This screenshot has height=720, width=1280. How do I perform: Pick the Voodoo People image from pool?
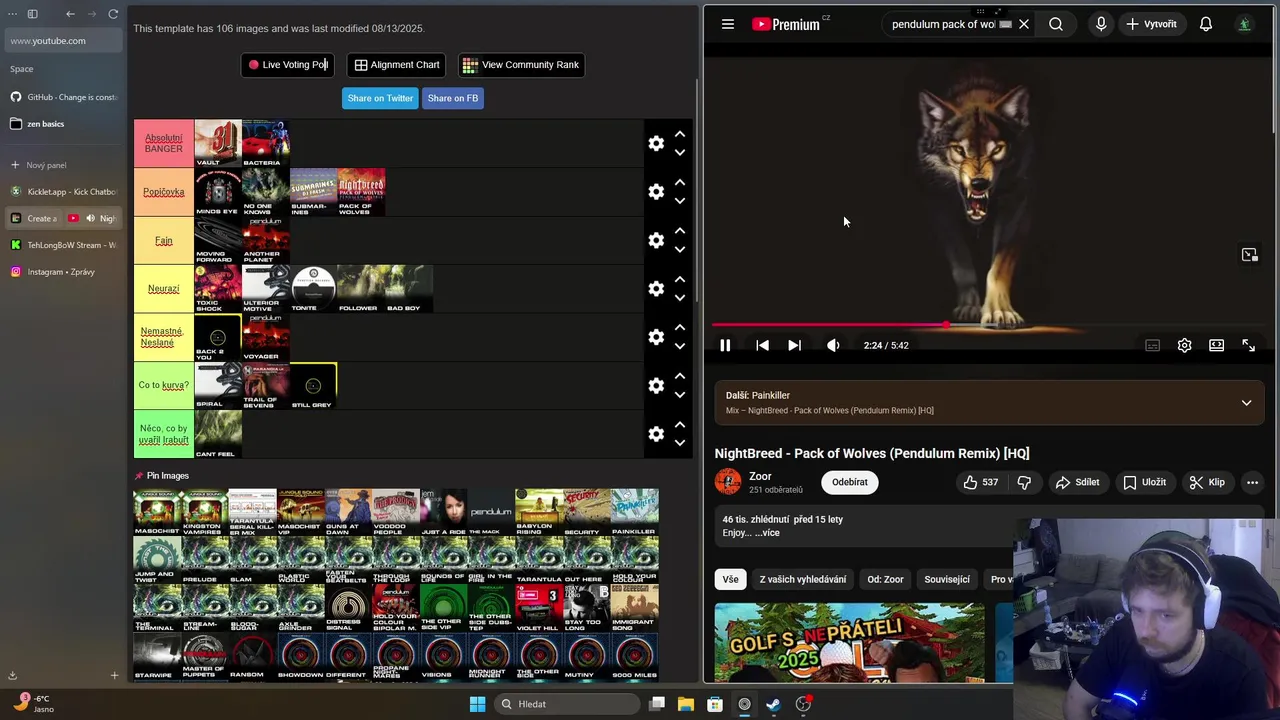tap(395, 512)
